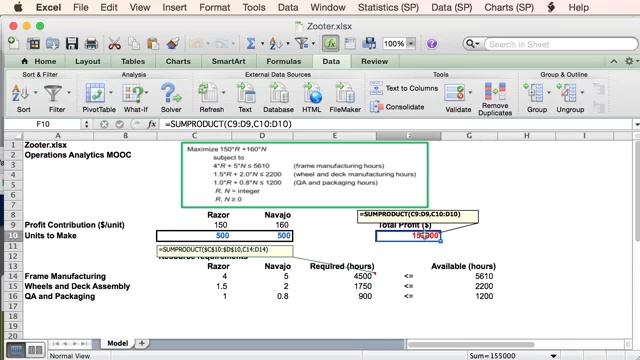Click the Format Painter brush icon
This screenshot has width=640, height=360.
pos(173,43)
